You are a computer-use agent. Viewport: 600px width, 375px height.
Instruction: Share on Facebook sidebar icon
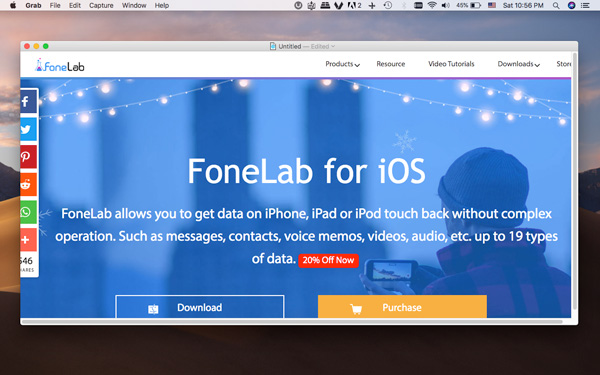[28, 102]
